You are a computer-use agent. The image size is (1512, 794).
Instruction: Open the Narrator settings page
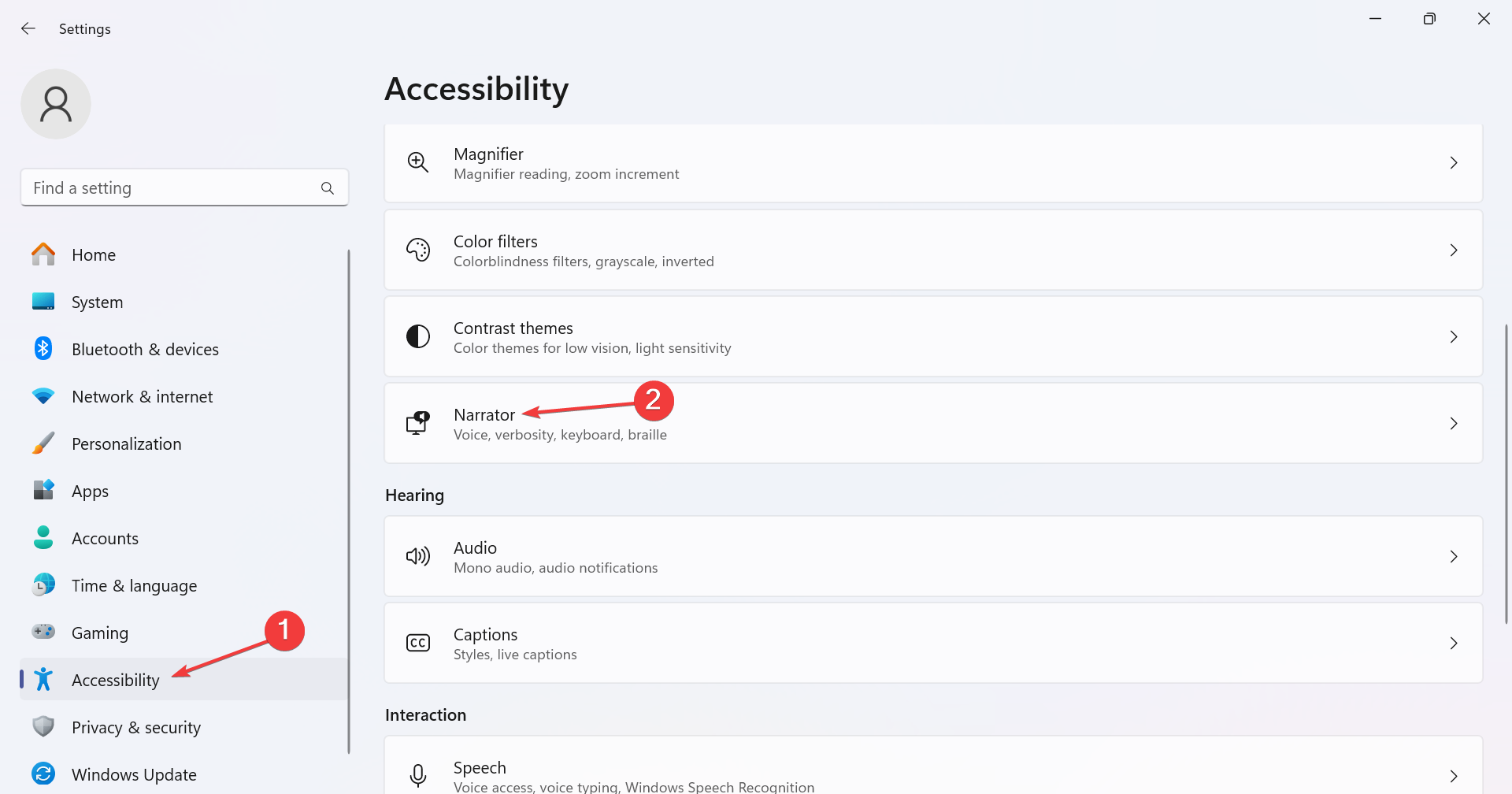coord(484,415)
